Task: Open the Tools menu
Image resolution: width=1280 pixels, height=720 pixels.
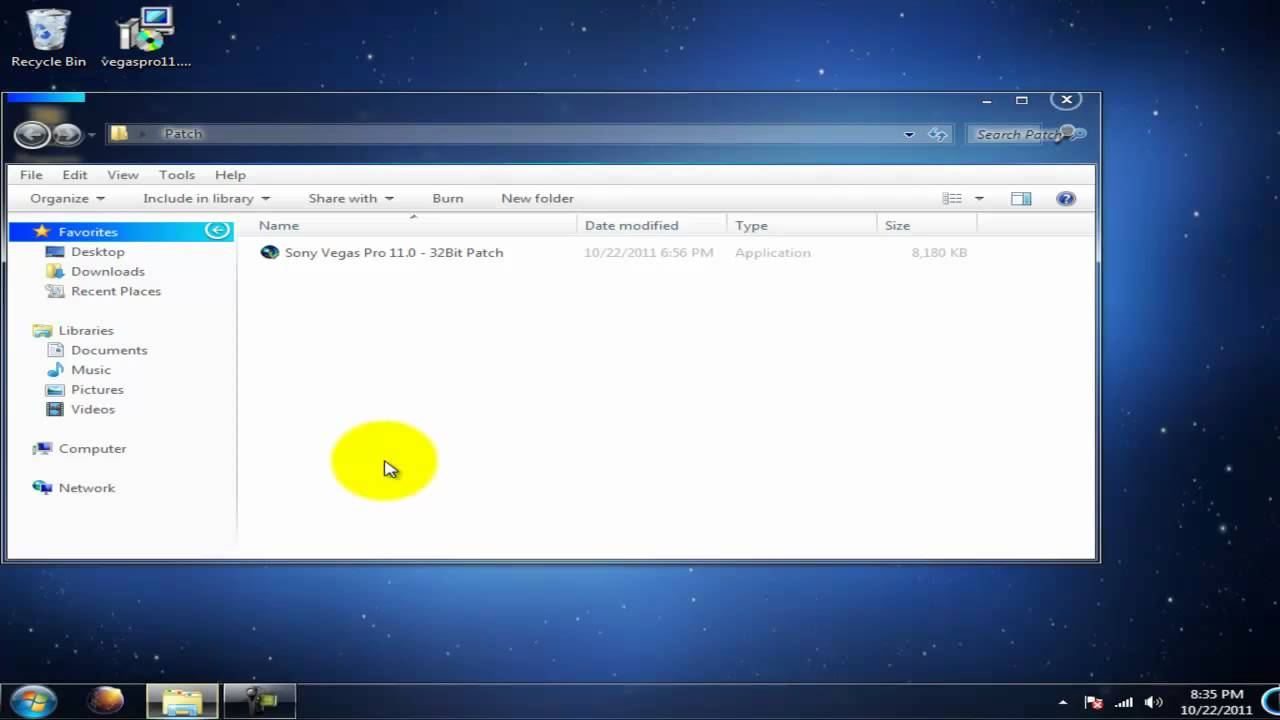Action: click(177, 175)
